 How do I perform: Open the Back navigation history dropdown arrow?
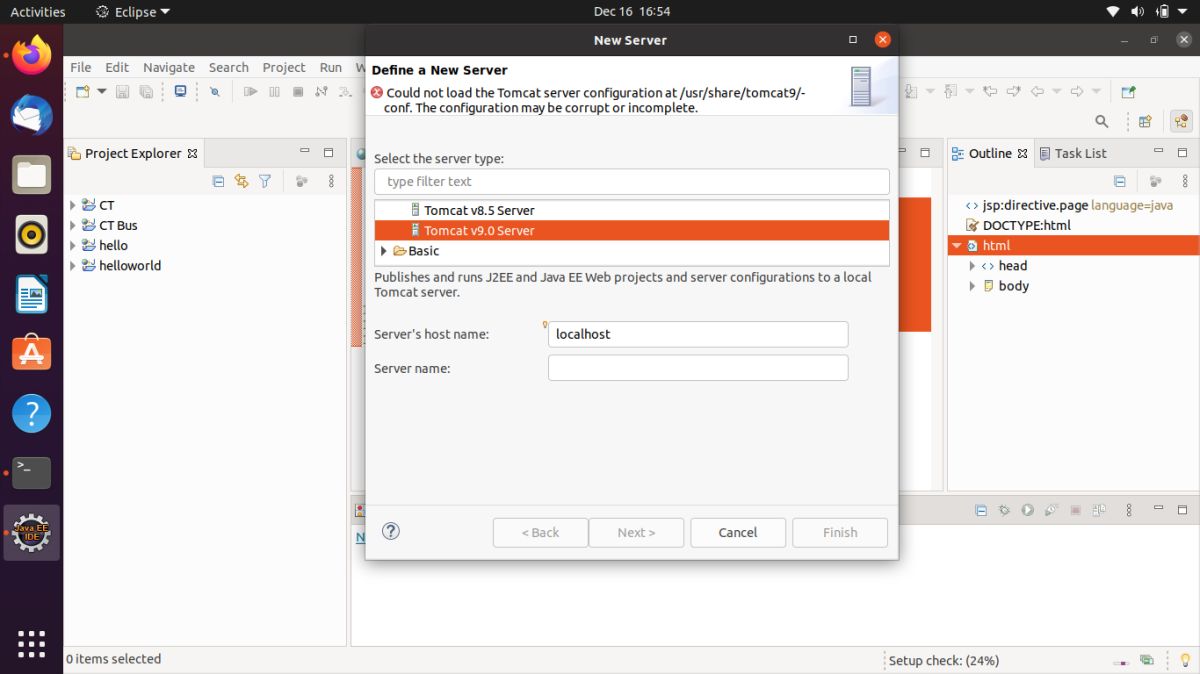(1056, 92)
